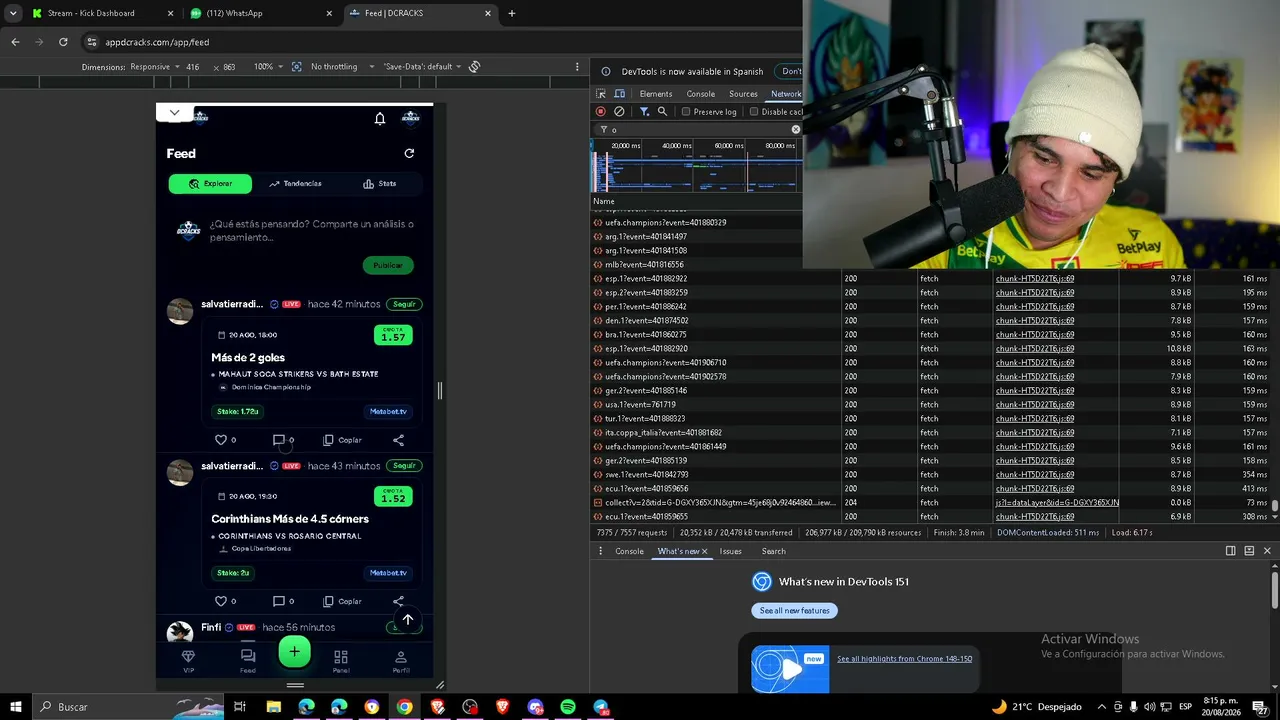The width and height of the screenshot is (1280, 720).
Task: Clear the network log
Action: 619,112
